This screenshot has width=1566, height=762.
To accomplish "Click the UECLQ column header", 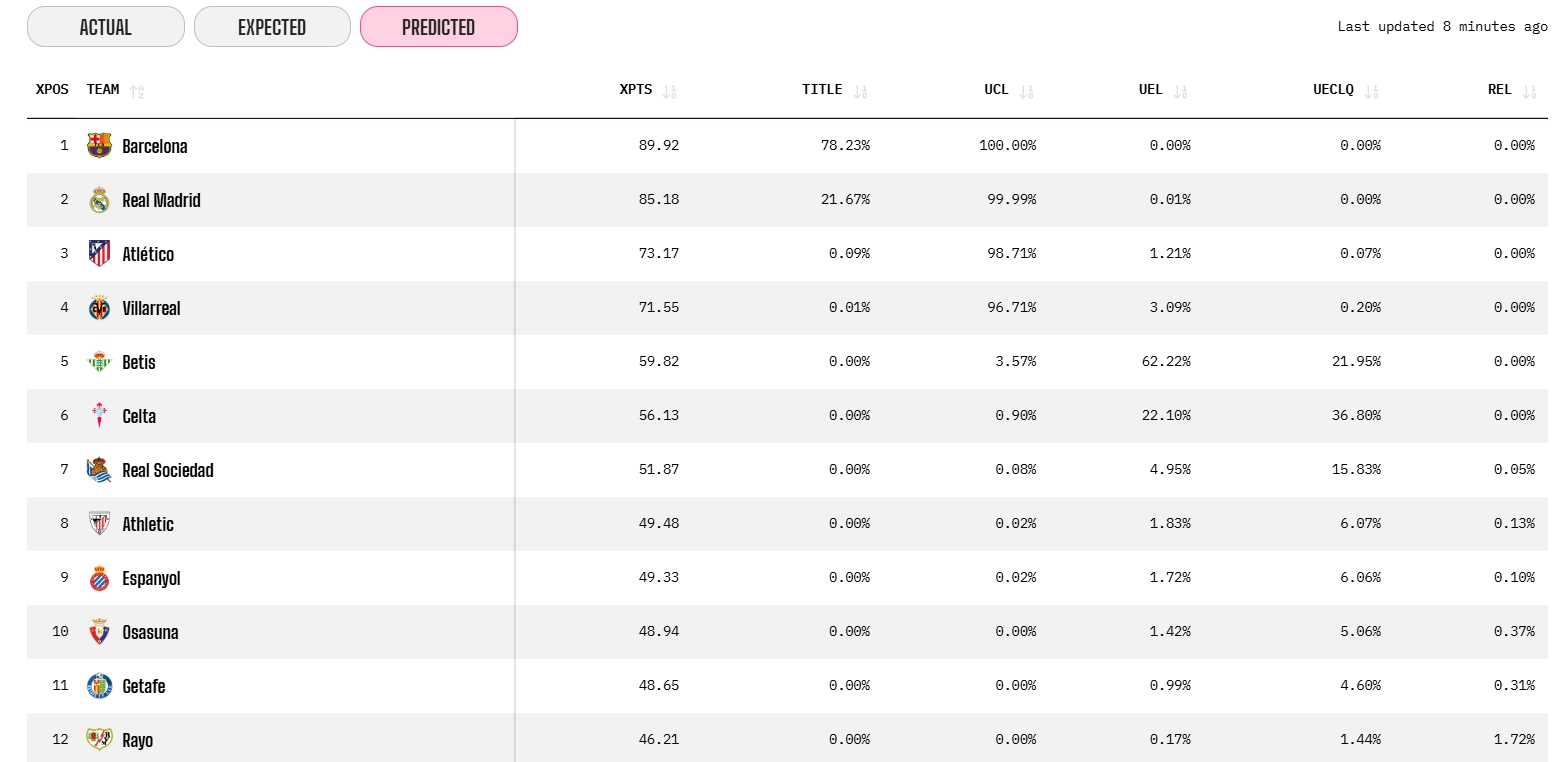I will click(1333, 90).
